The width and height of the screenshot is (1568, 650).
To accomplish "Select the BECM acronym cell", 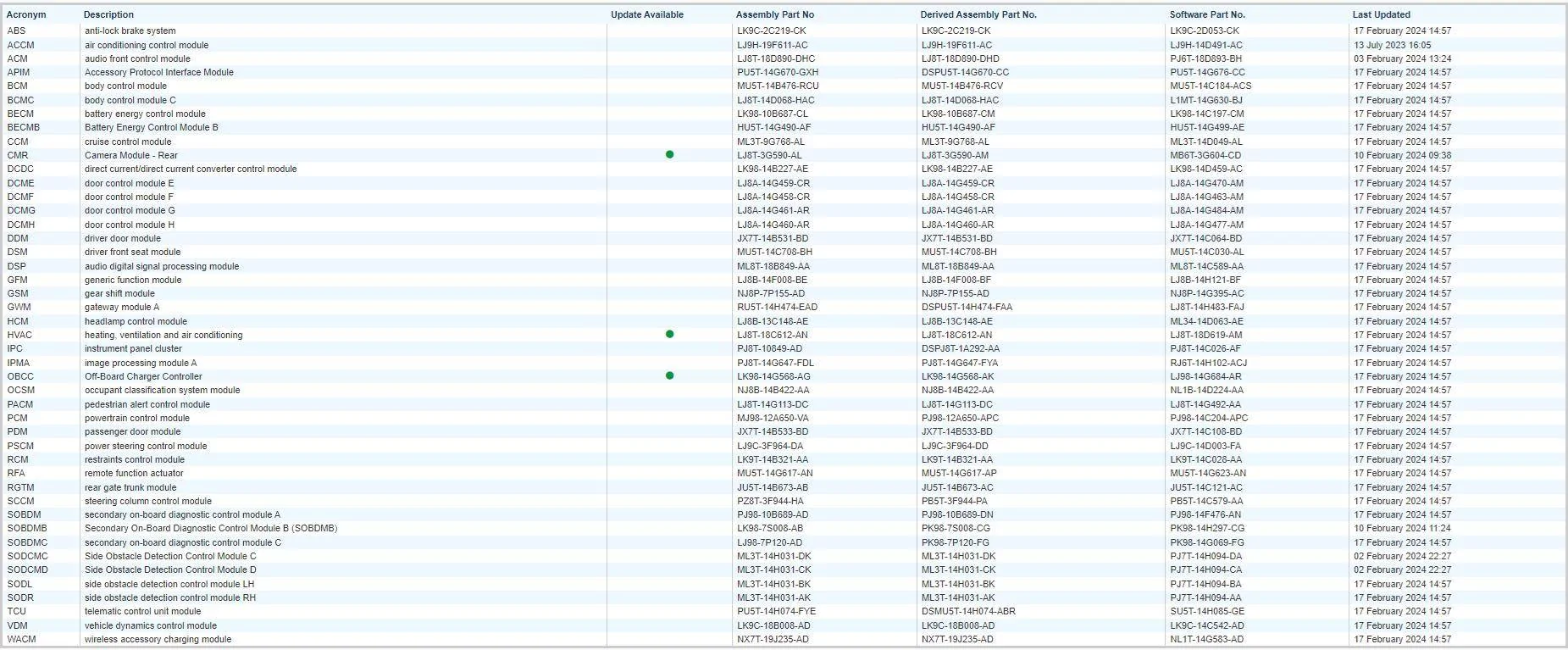I will coord(20,114).
